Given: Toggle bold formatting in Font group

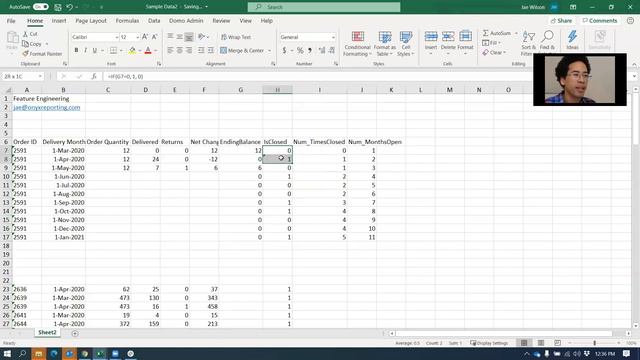Looking at the screenshot, I should [76, 50].
